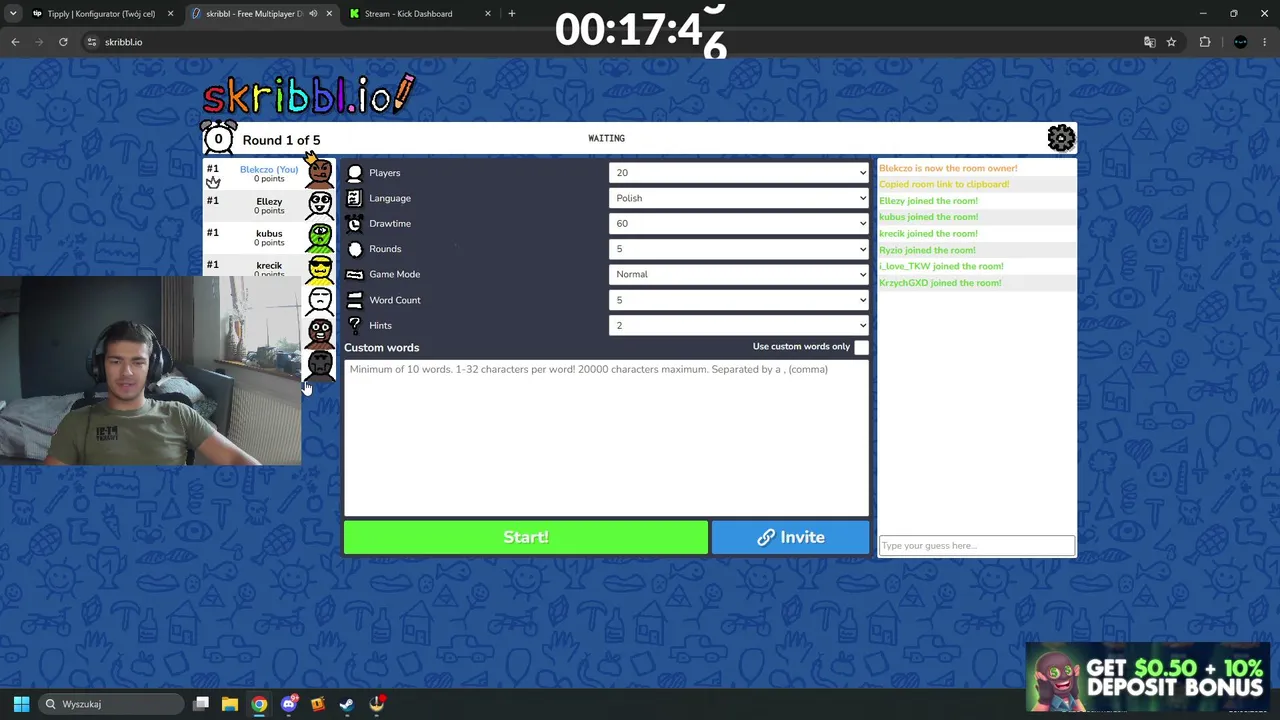Open the skribbl settings gear
1280x720 pixels.
1061,138
